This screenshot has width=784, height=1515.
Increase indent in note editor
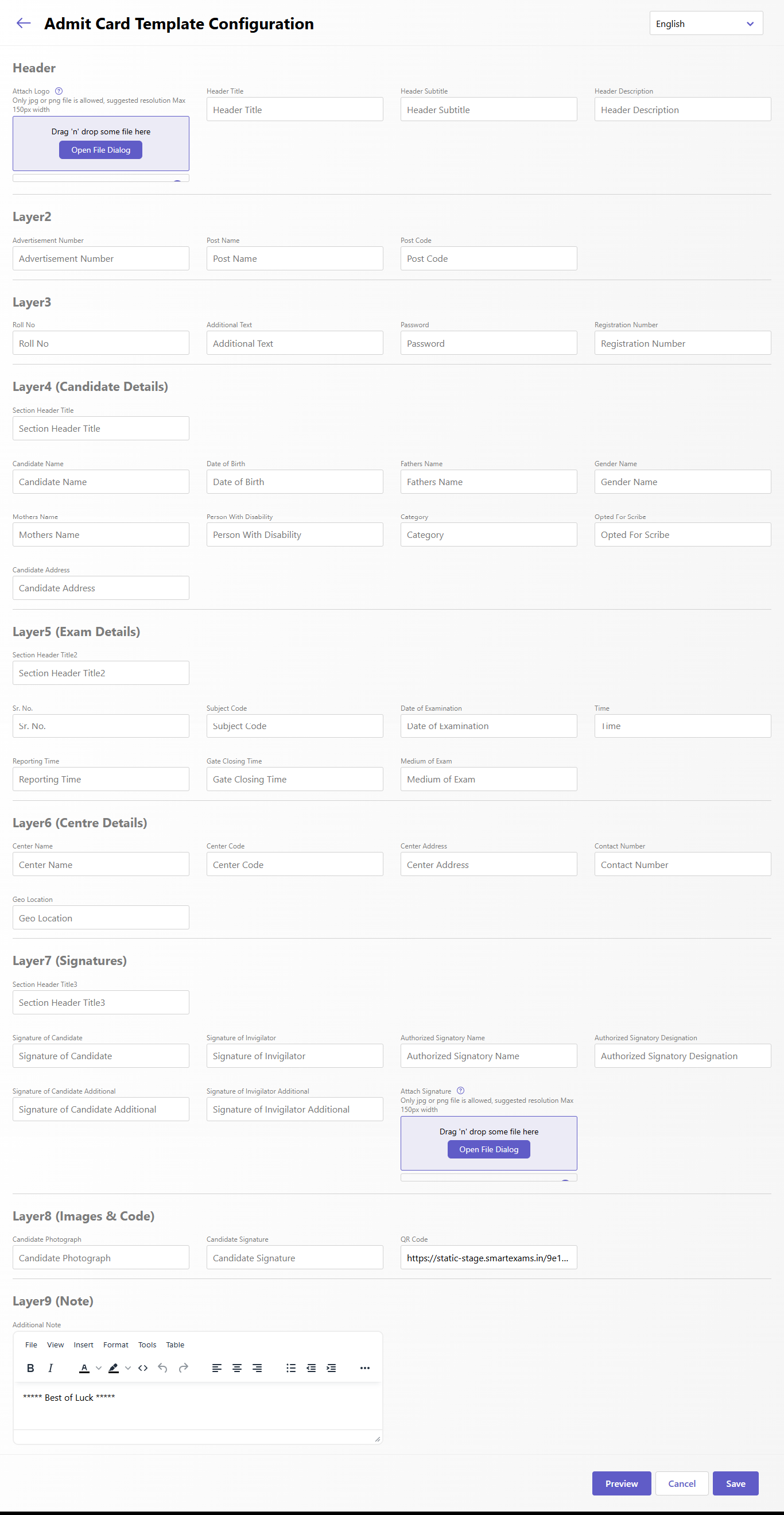[331, 1368]
